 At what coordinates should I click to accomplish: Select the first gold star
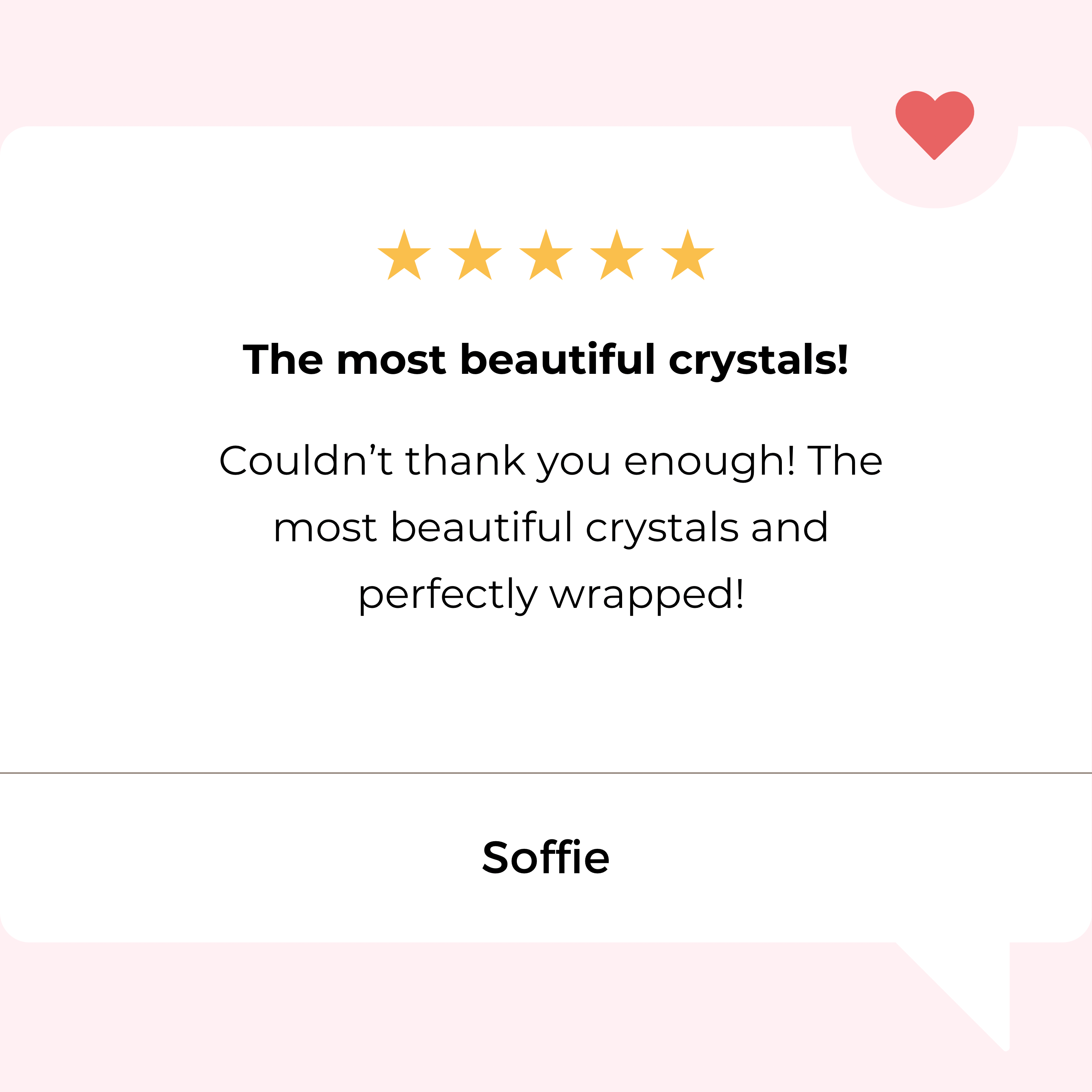[404, 256]
